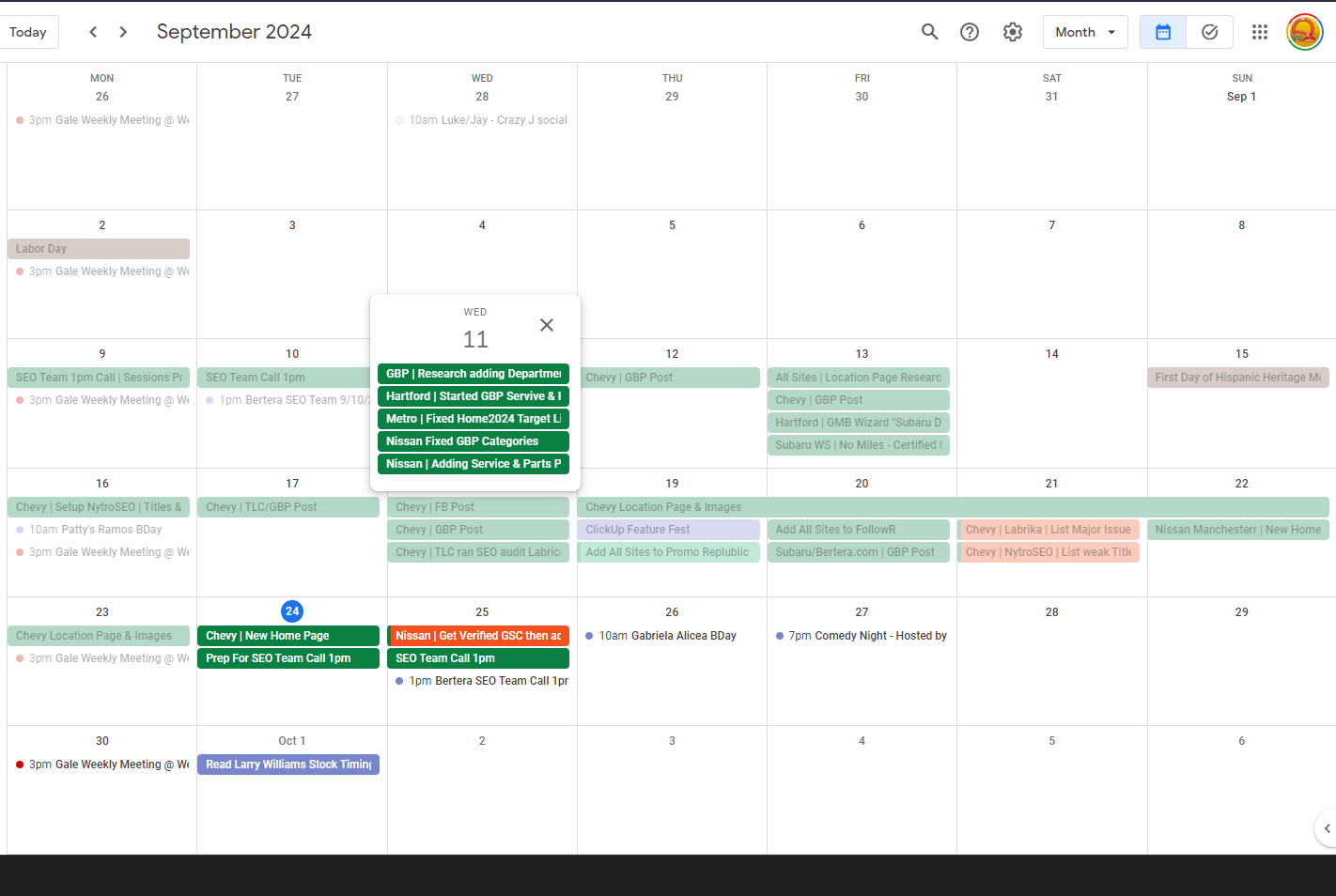Open Chevy GBP Post on the 18th

click(x=478, y=530)
